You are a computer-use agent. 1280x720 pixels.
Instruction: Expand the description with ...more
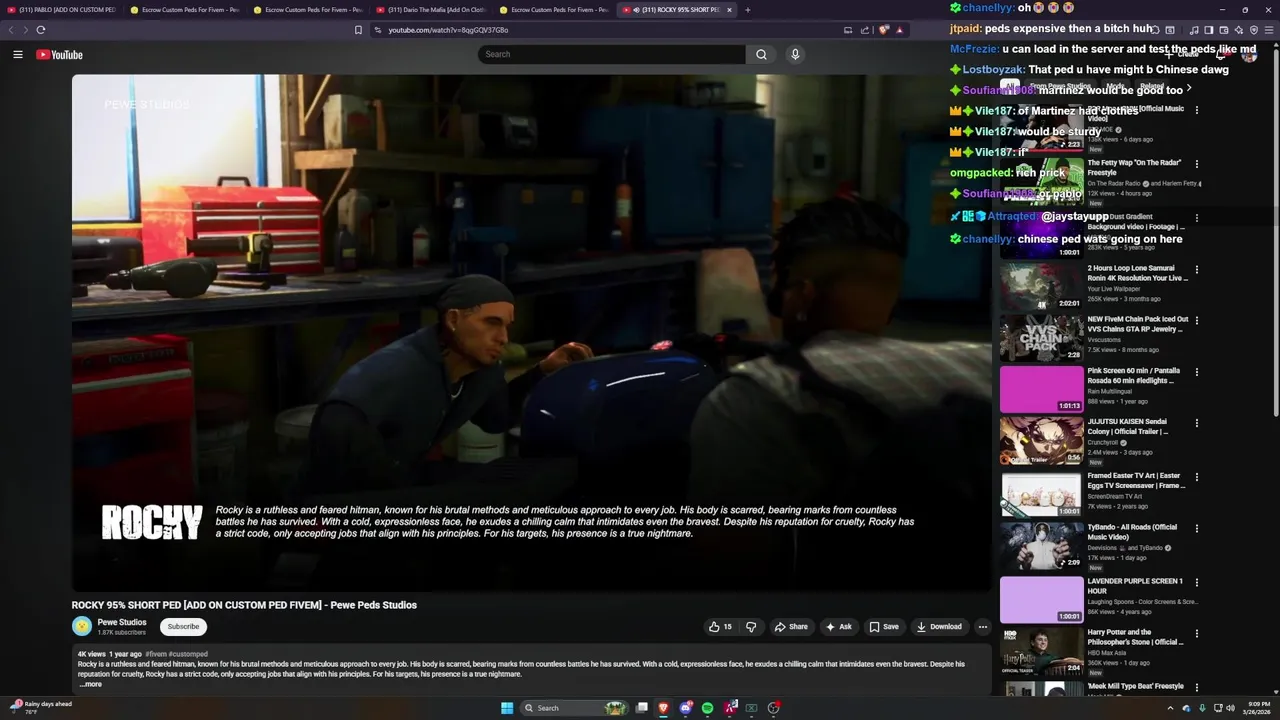90,684
